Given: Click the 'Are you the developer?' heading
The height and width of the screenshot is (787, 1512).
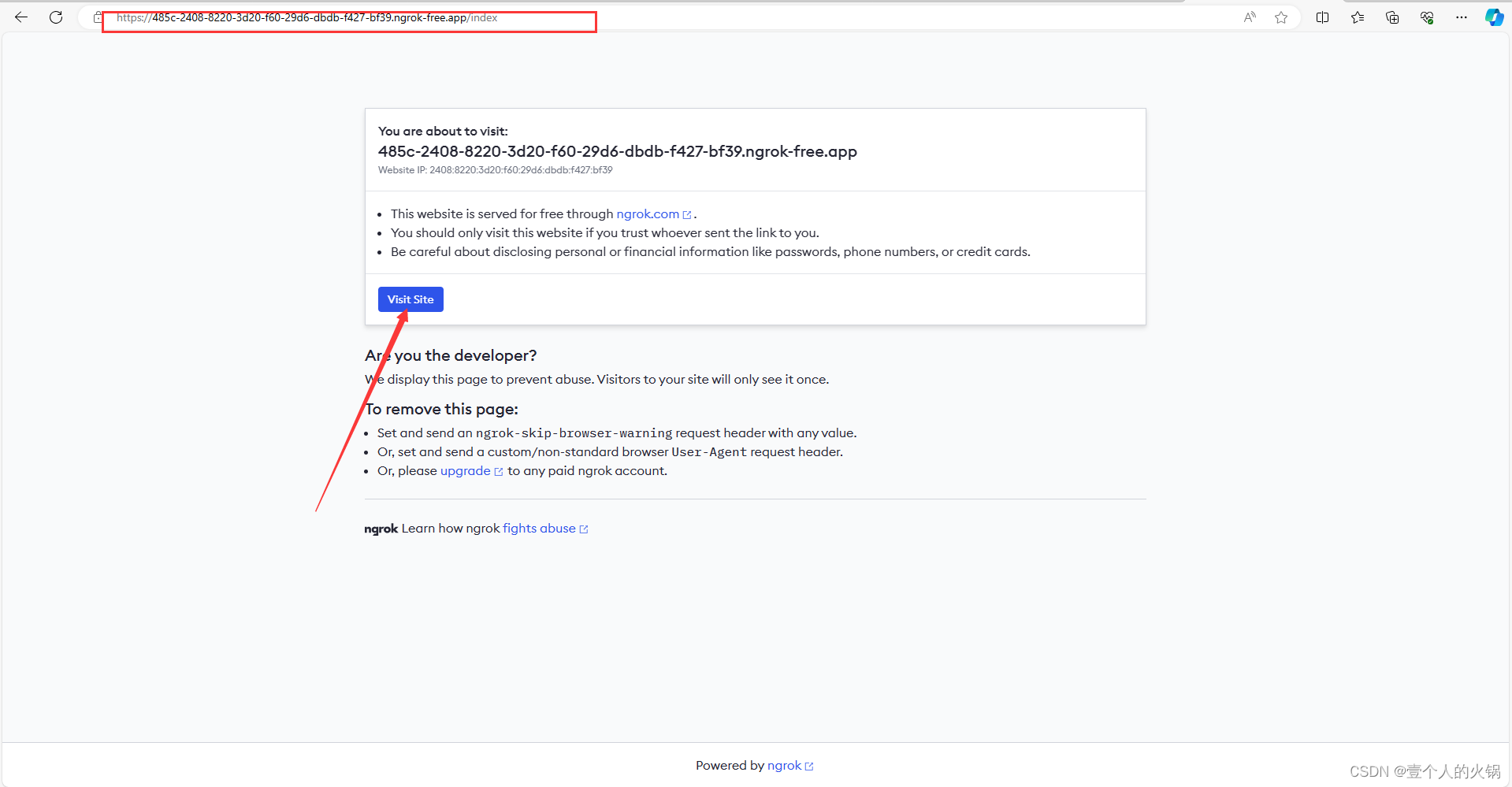Looking at the screenshot, I should [x=451, y=355].
